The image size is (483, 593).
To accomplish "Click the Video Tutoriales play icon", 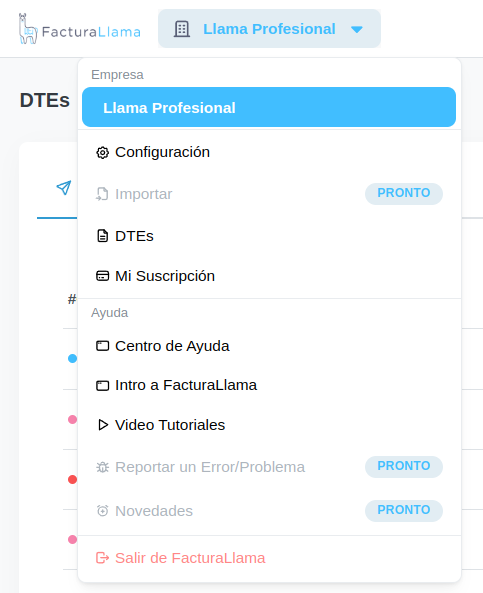I will click(103, 425).
